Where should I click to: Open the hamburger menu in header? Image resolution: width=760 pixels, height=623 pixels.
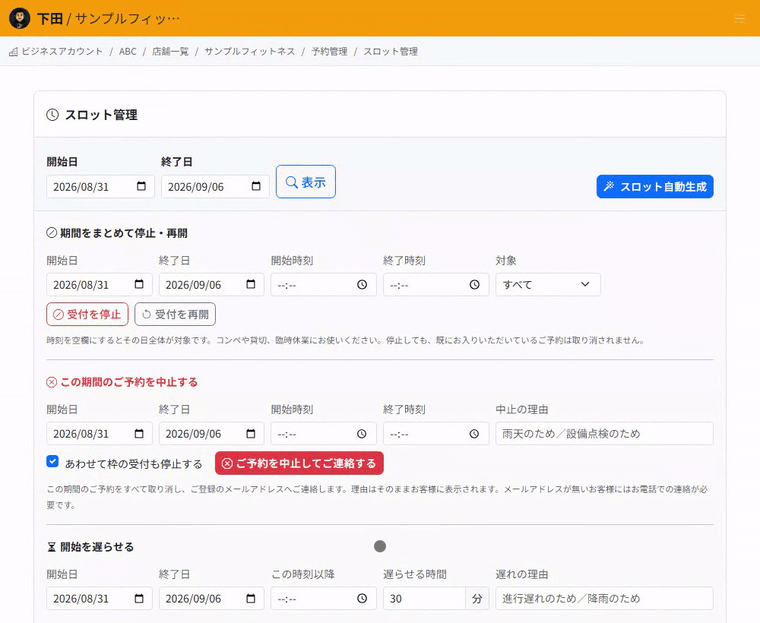[739, 19]
